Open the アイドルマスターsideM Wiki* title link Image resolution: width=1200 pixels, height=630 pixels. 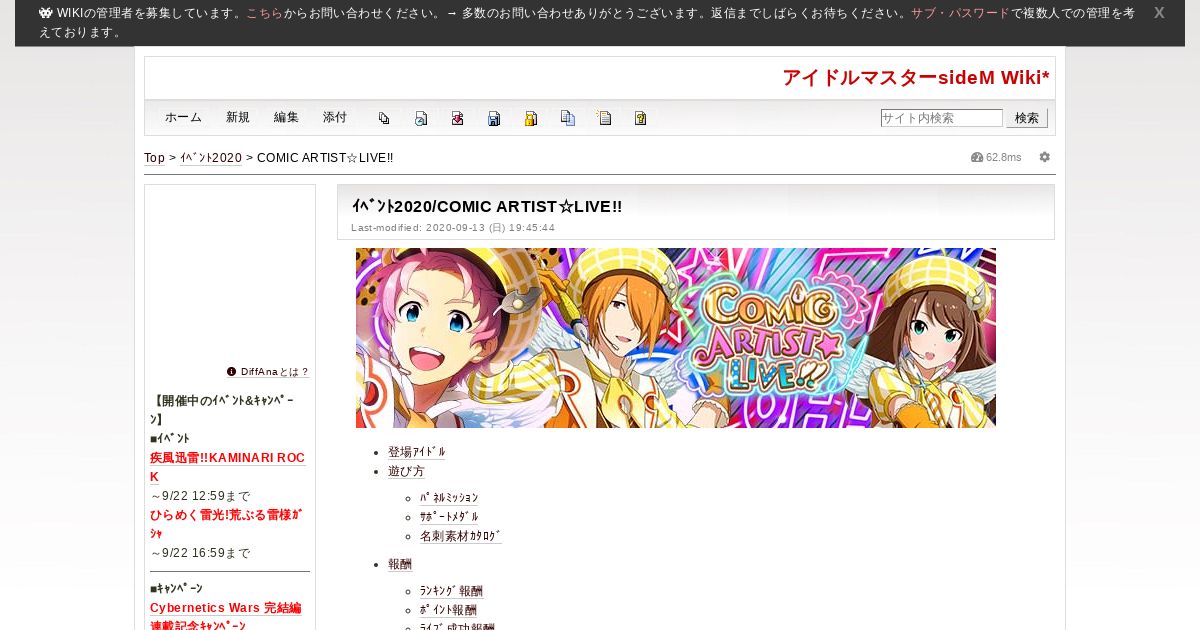pyautogui.click(x=916, y=77)
